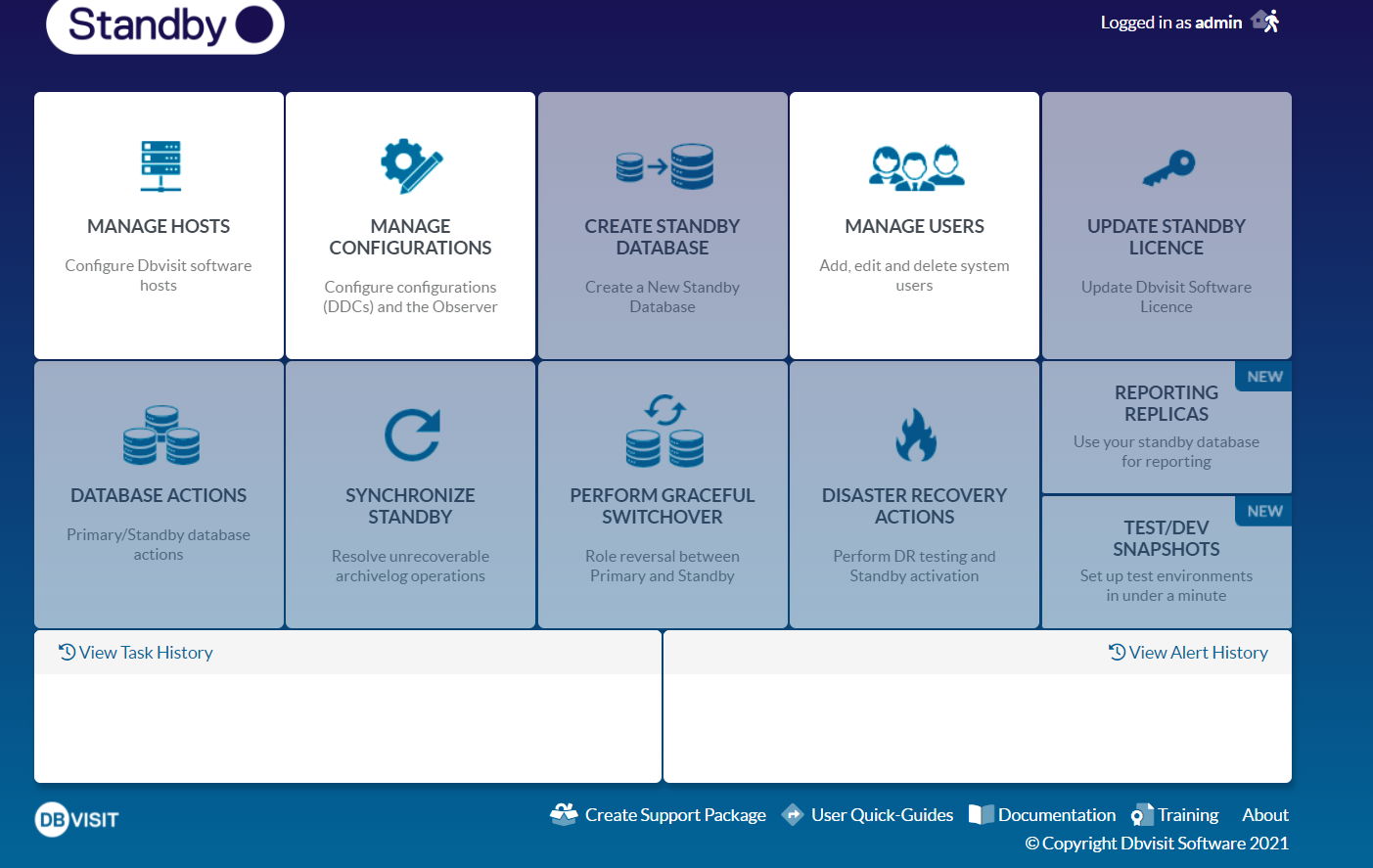The width and height of the screenshot is (1373, 868).
Task: Open the Documentation link
Action: click(x=1057, y=815)
